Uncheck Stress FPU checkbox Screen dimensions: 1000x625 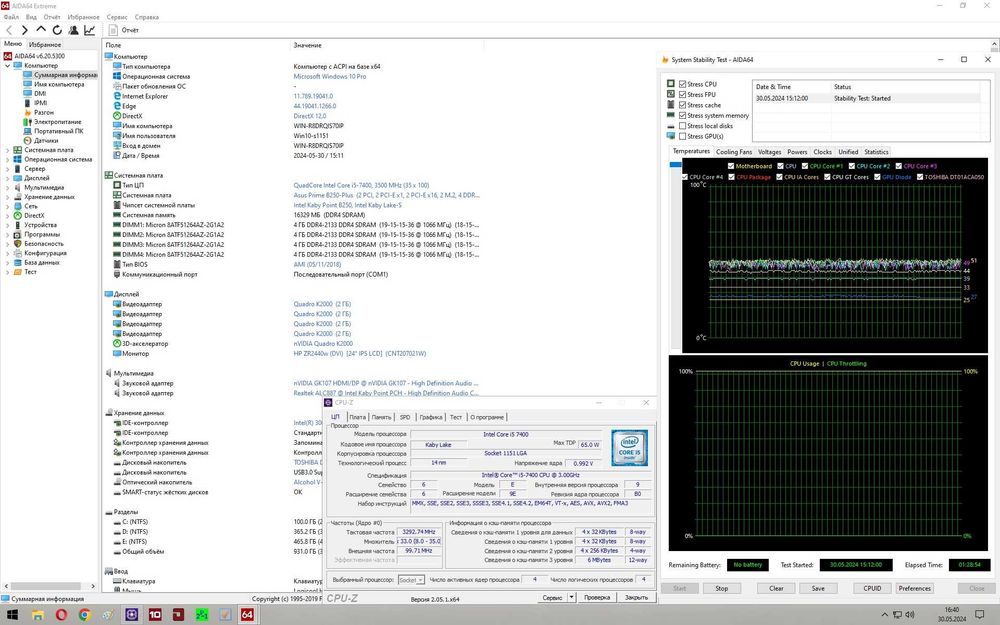pyautogui.click(x=682, y=94)
